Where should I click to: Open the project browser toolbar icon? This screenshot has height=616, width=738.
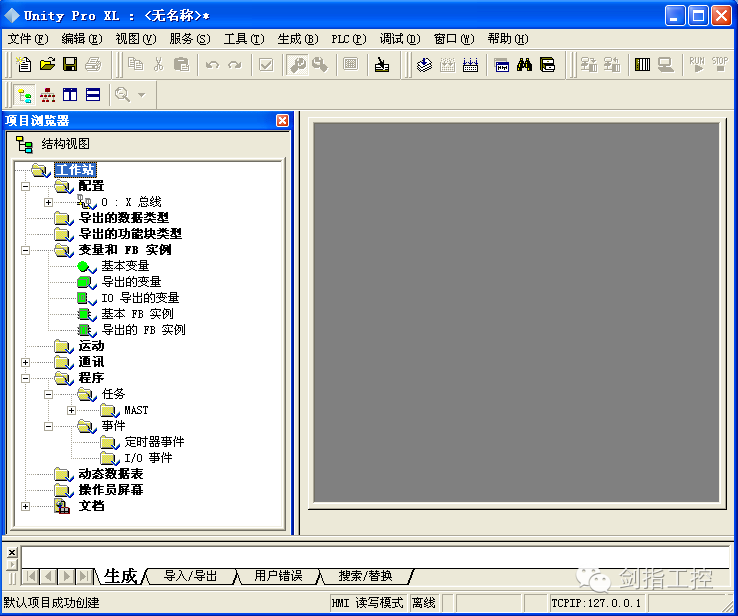[x=547, y=64]
